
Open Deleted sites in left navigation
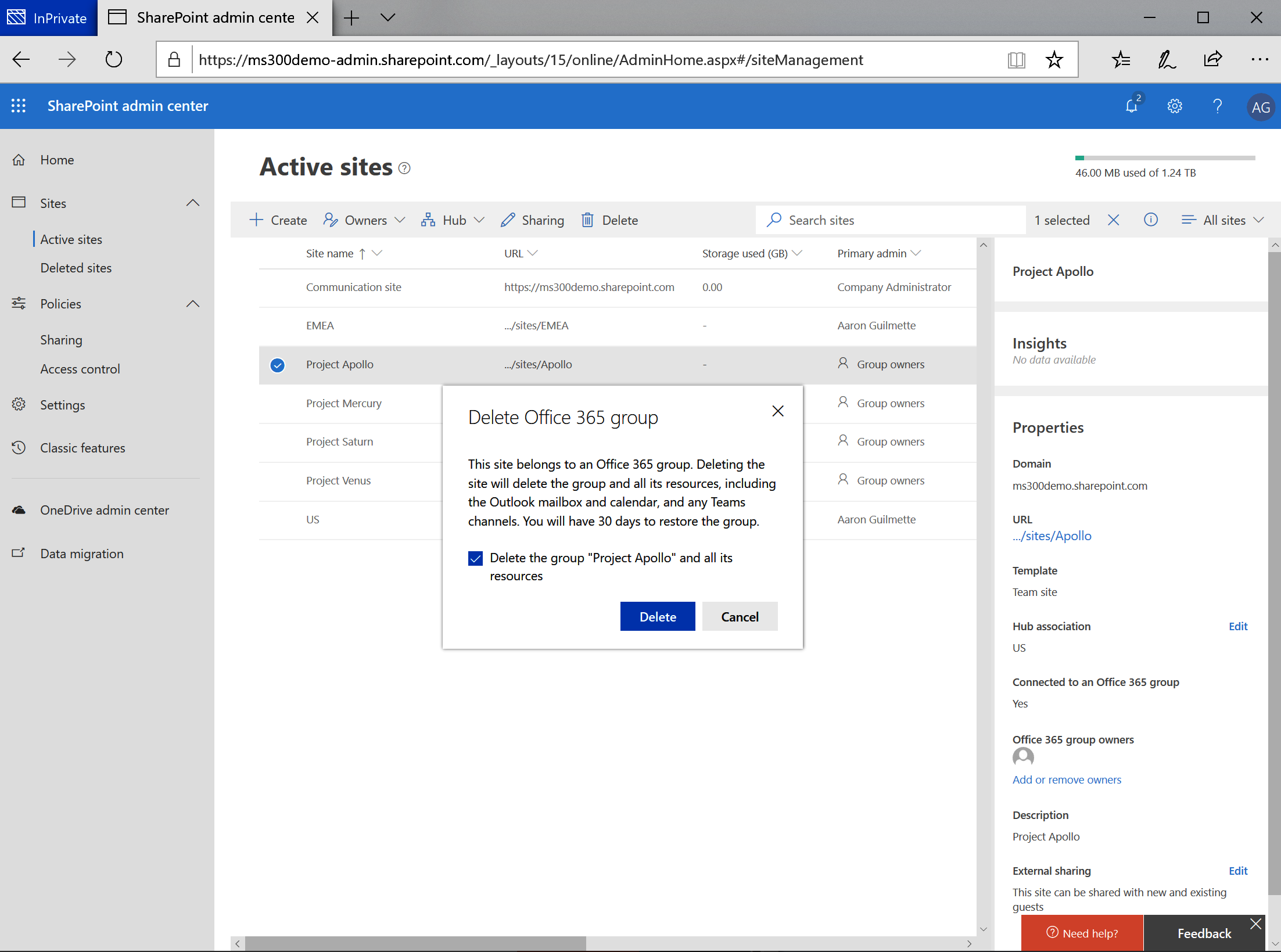pos(76,268)
